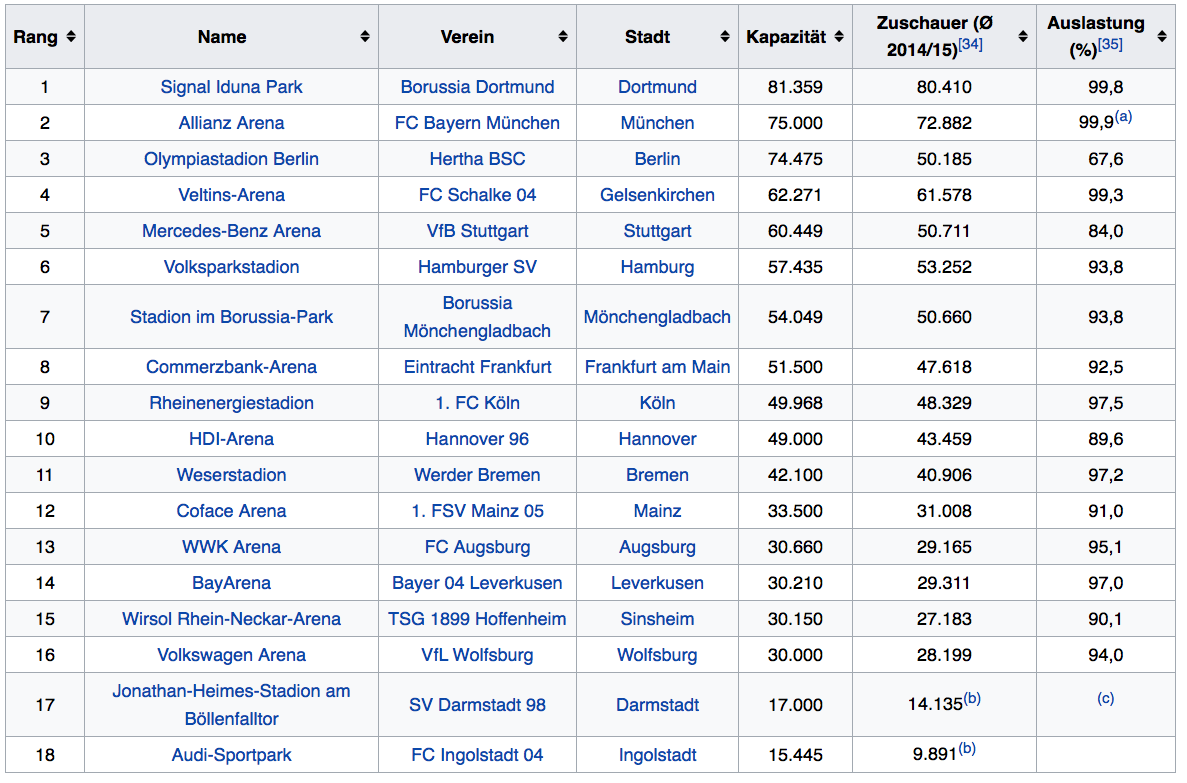Image resolution: width=1187 pixels, height=783 pixels.
Task: Select utilization value 89,6
Action: pos(1105,438)
